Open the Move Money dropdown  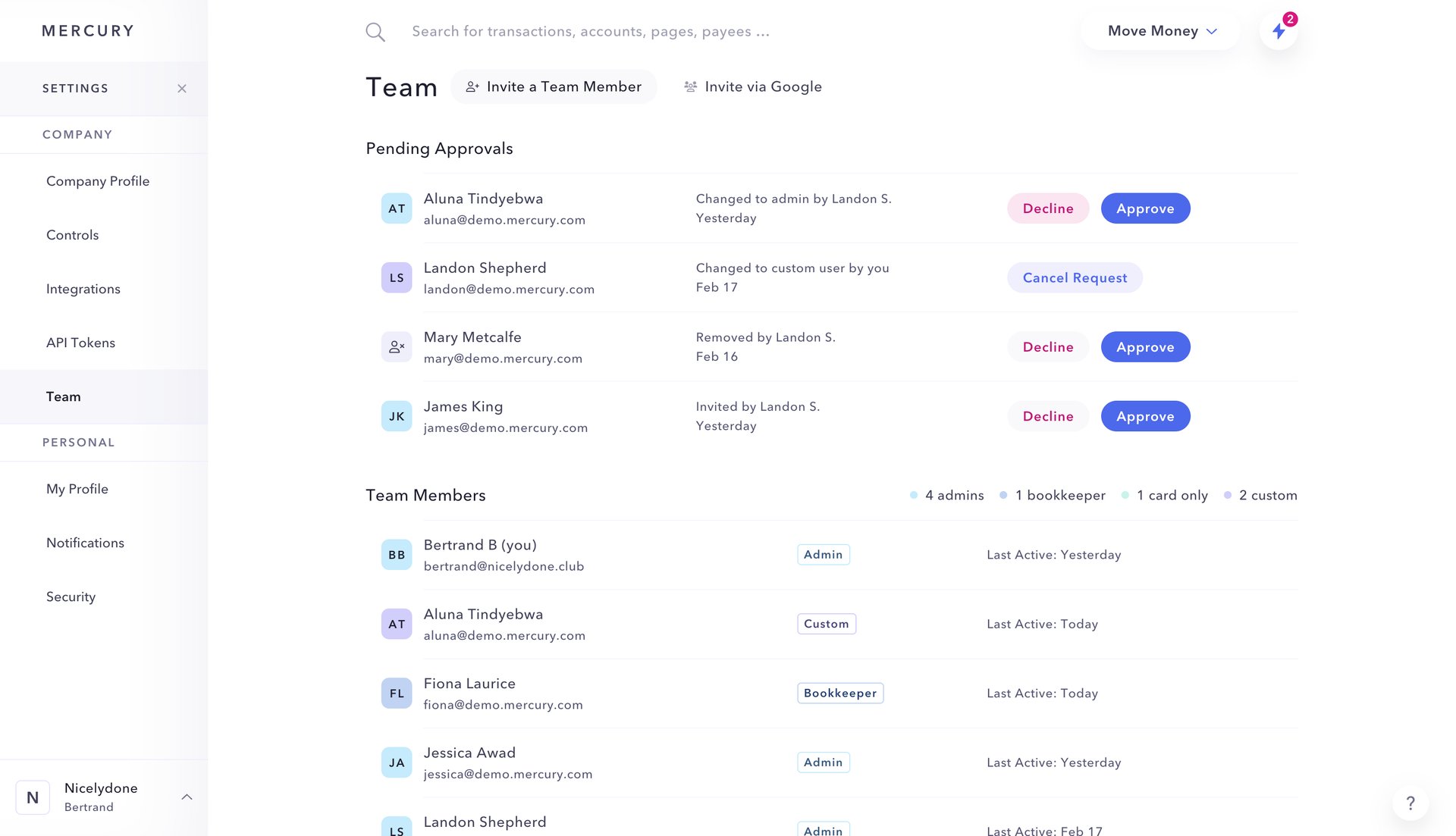(1159, 30)
